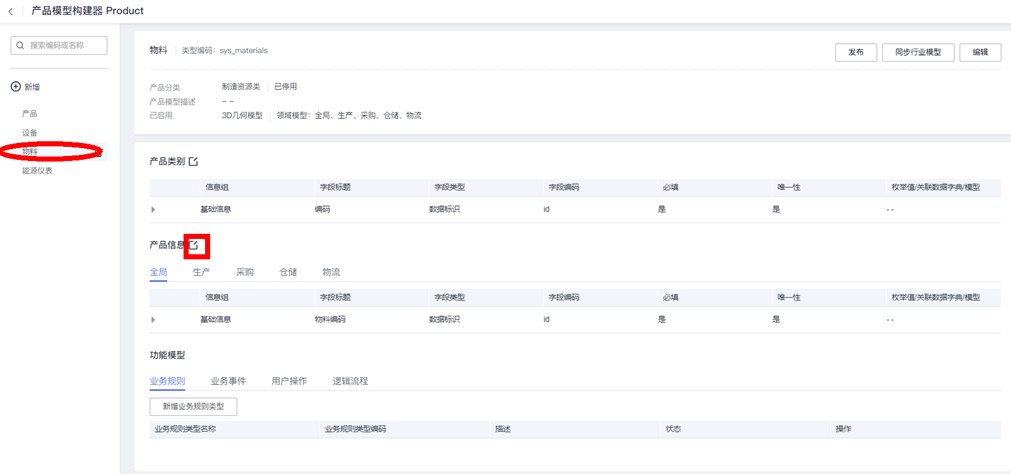Screen dimensions: 1011x474
Task: Click the 新增业务规则类型 button
Action: 193,406
